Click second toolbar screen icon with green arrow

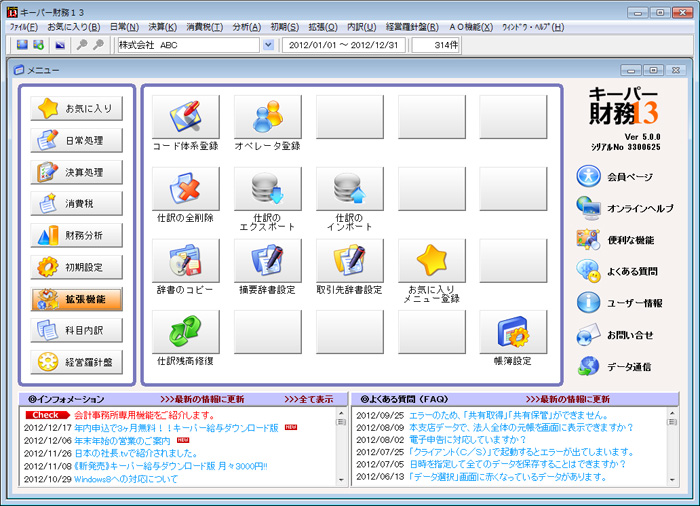click(x=39, y=45)
